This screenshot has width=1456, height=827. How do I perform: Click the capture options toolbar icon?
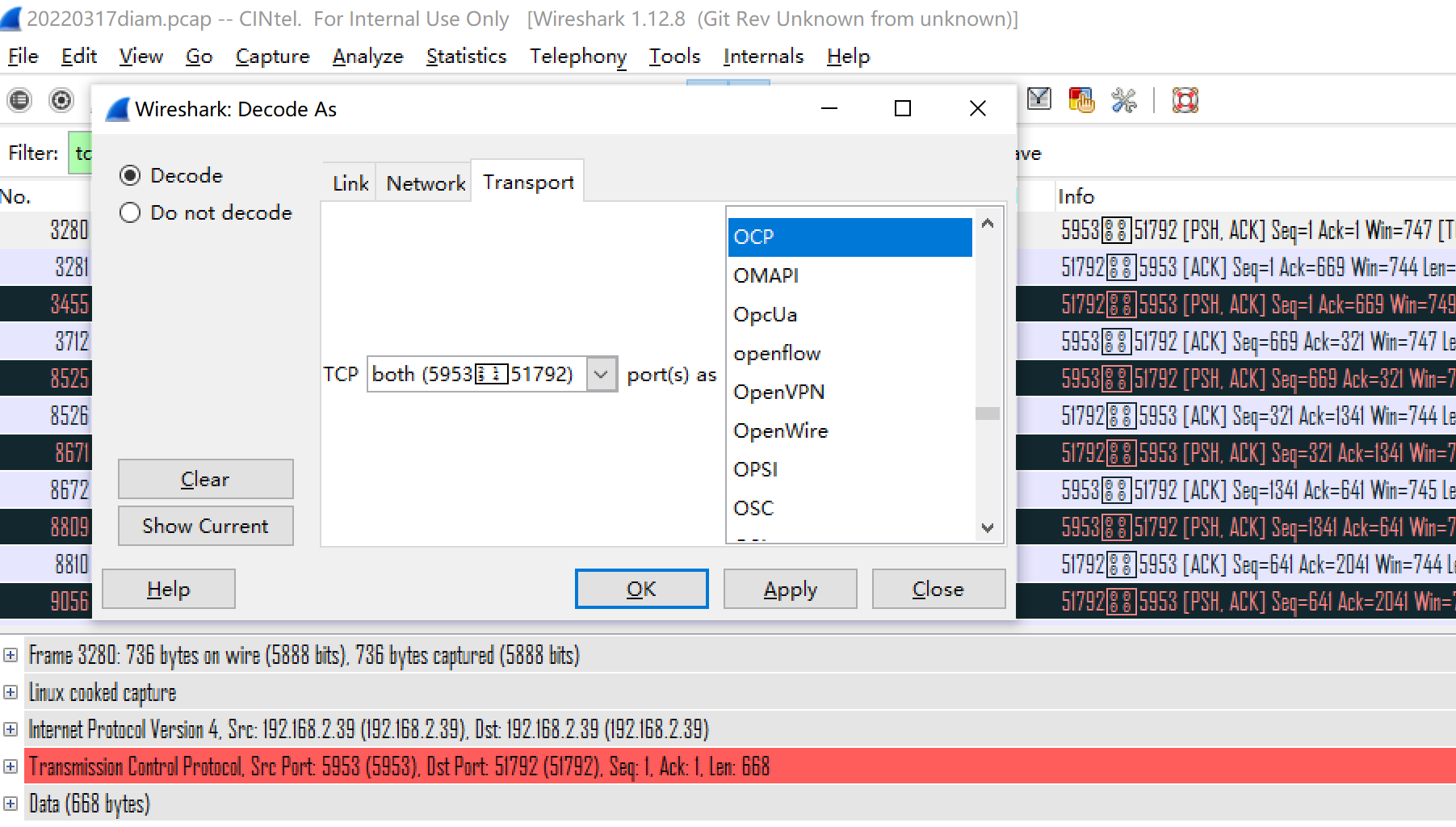[x=61, y=100]
